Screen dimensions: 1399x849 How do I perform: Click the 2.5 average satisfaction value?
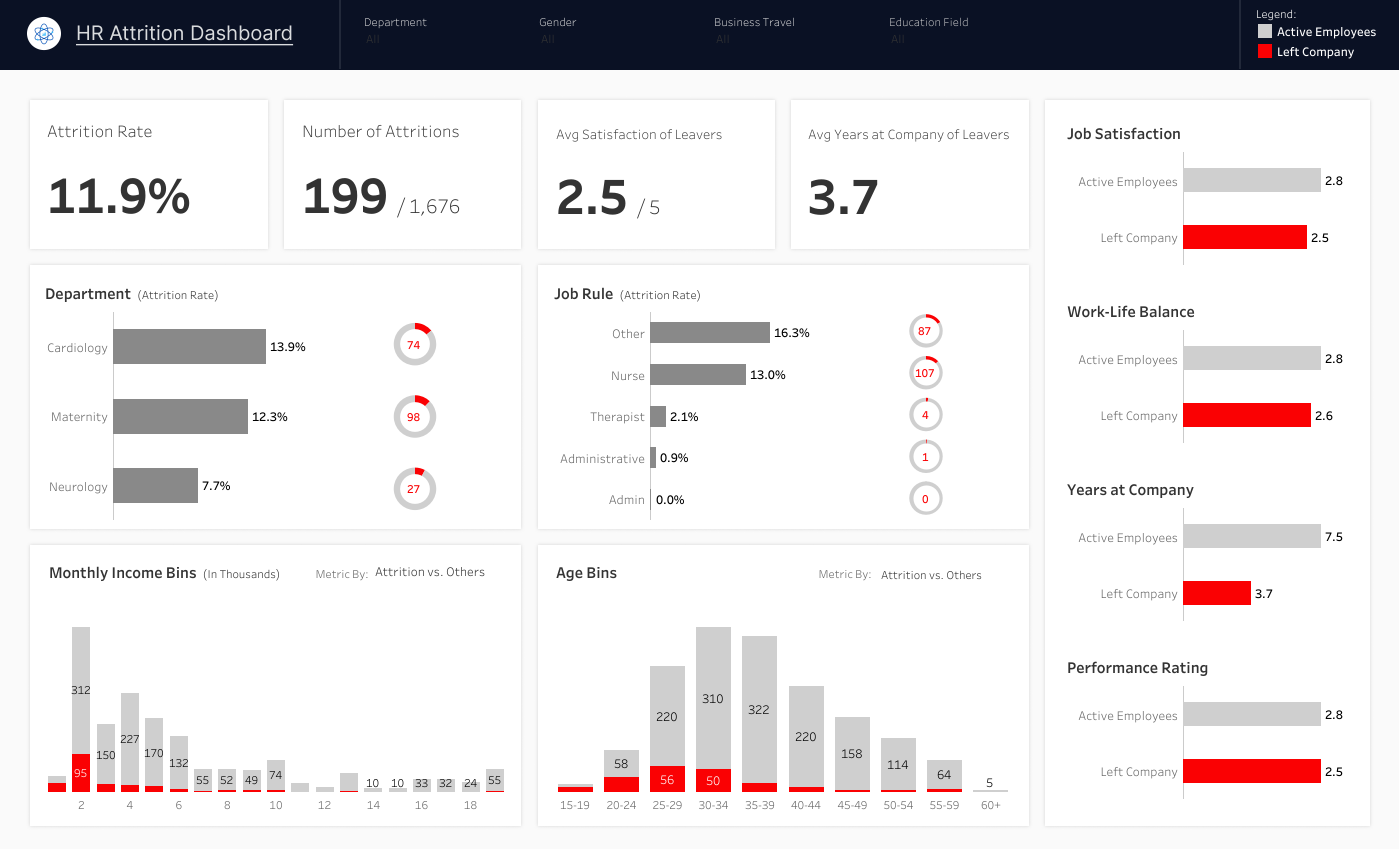coord(591,197)
